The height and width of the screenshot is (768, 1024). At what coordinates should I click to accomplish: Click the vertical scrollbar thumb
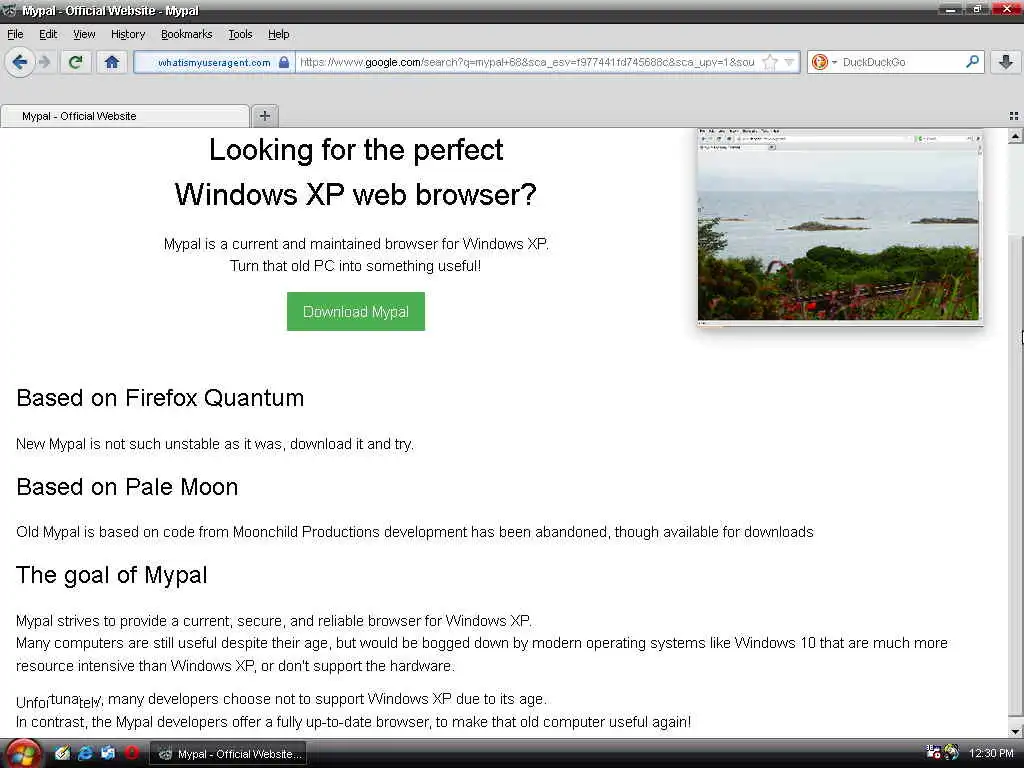click(1015, 477)
